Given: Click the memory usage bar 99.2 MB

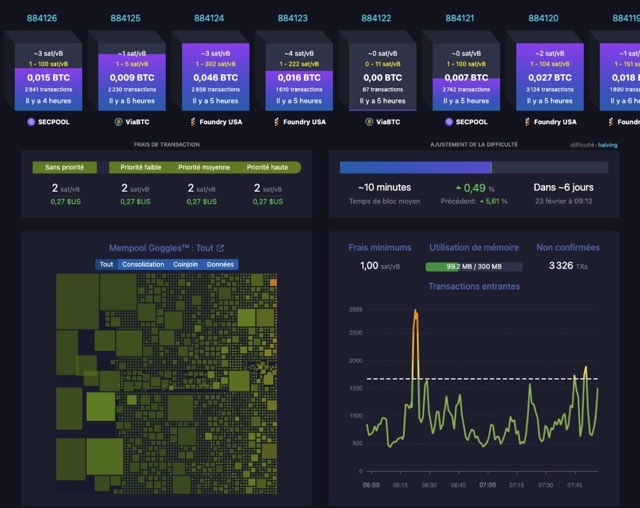Looking at the screenshot, I should (x=474, y=266).
